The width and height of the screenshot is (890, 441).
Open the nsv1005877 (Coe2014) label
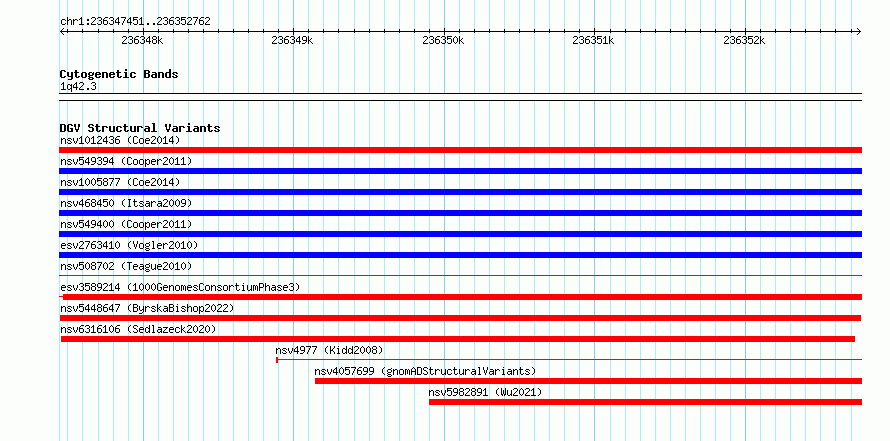click(120, 182)
